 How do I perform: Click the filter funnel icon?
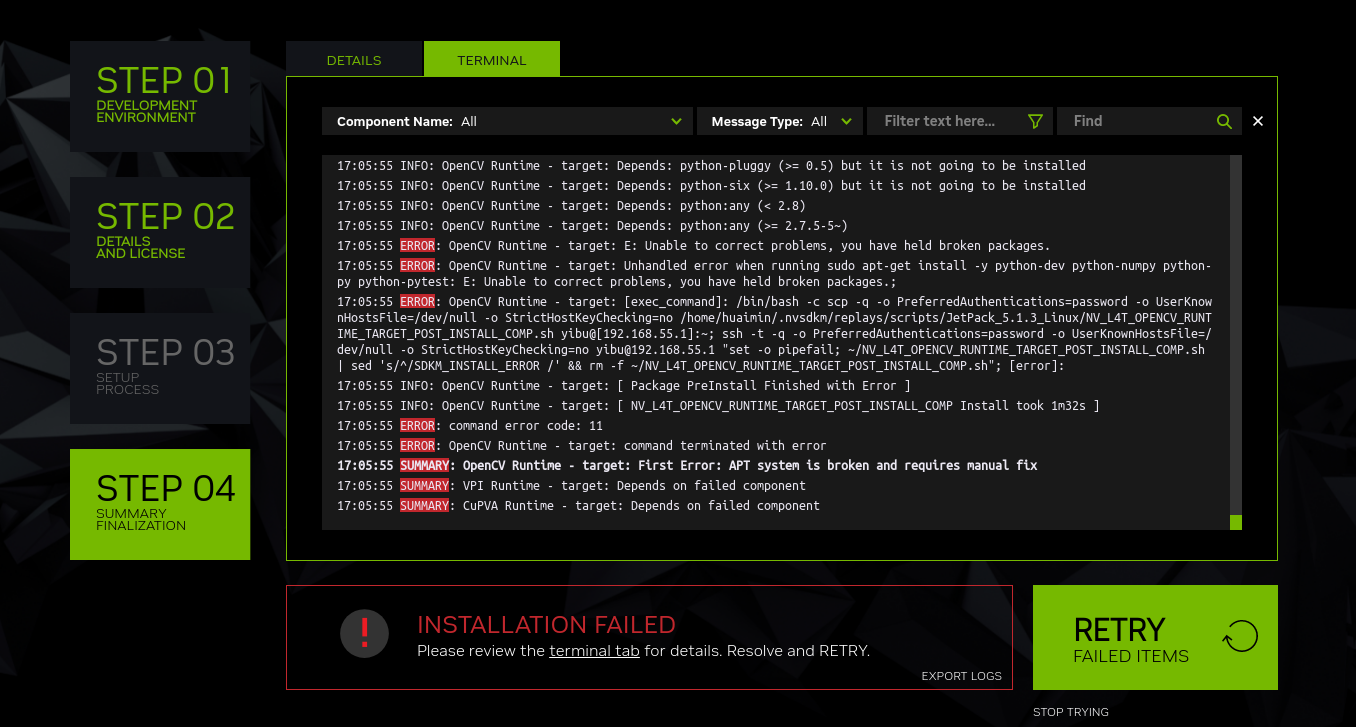pos(1035,121)
